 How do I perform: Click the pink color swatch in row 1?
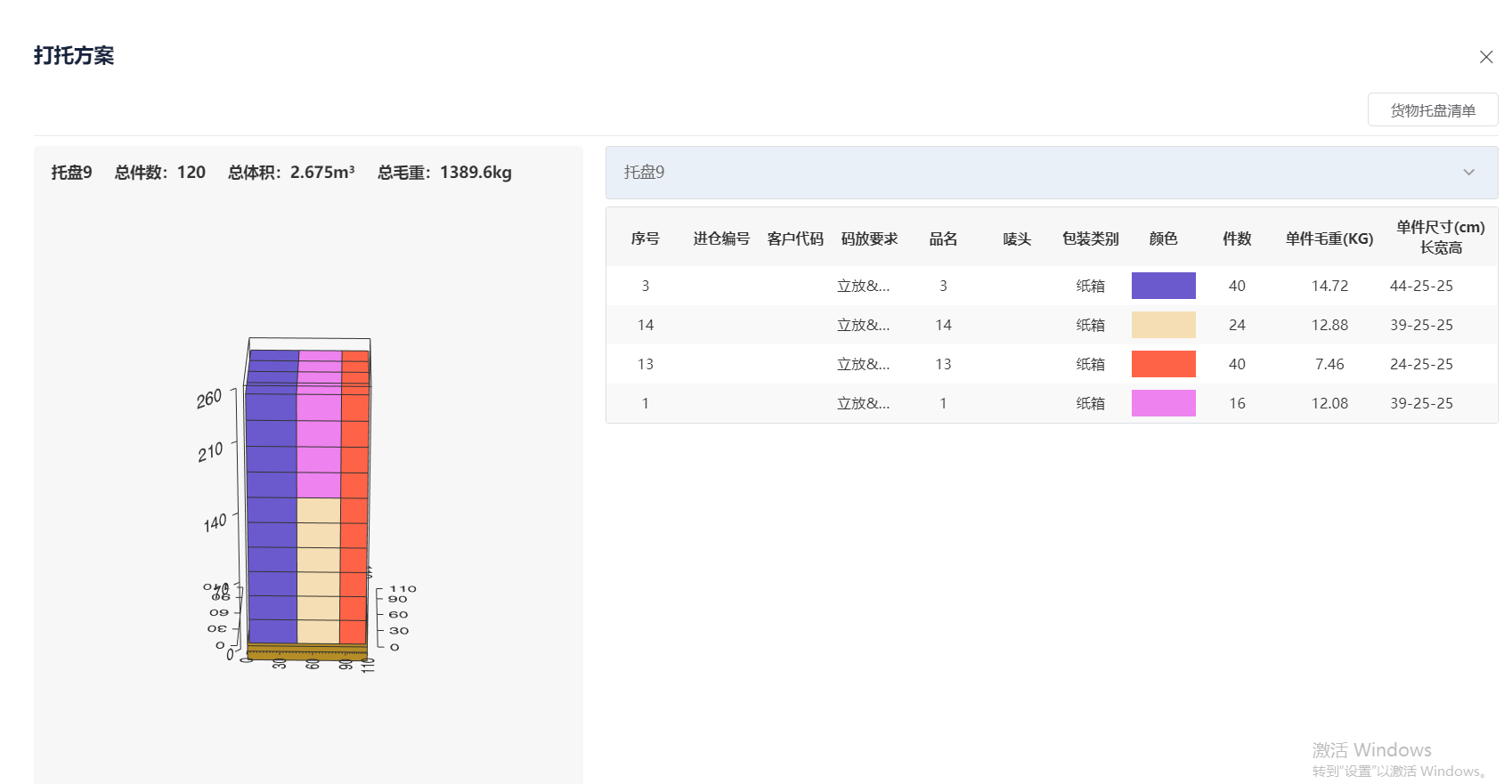[x=1163, y=403]
